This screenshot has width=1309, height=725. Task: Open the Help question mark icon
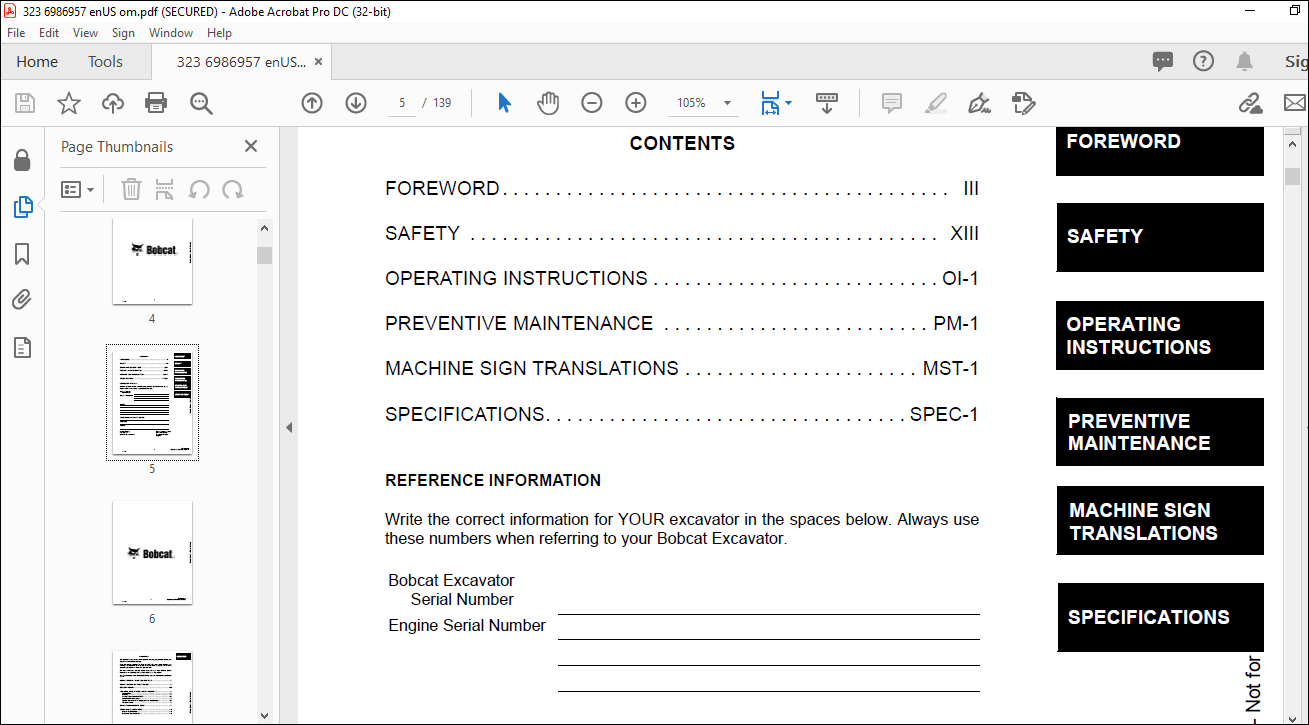[x=1204, y=61]
